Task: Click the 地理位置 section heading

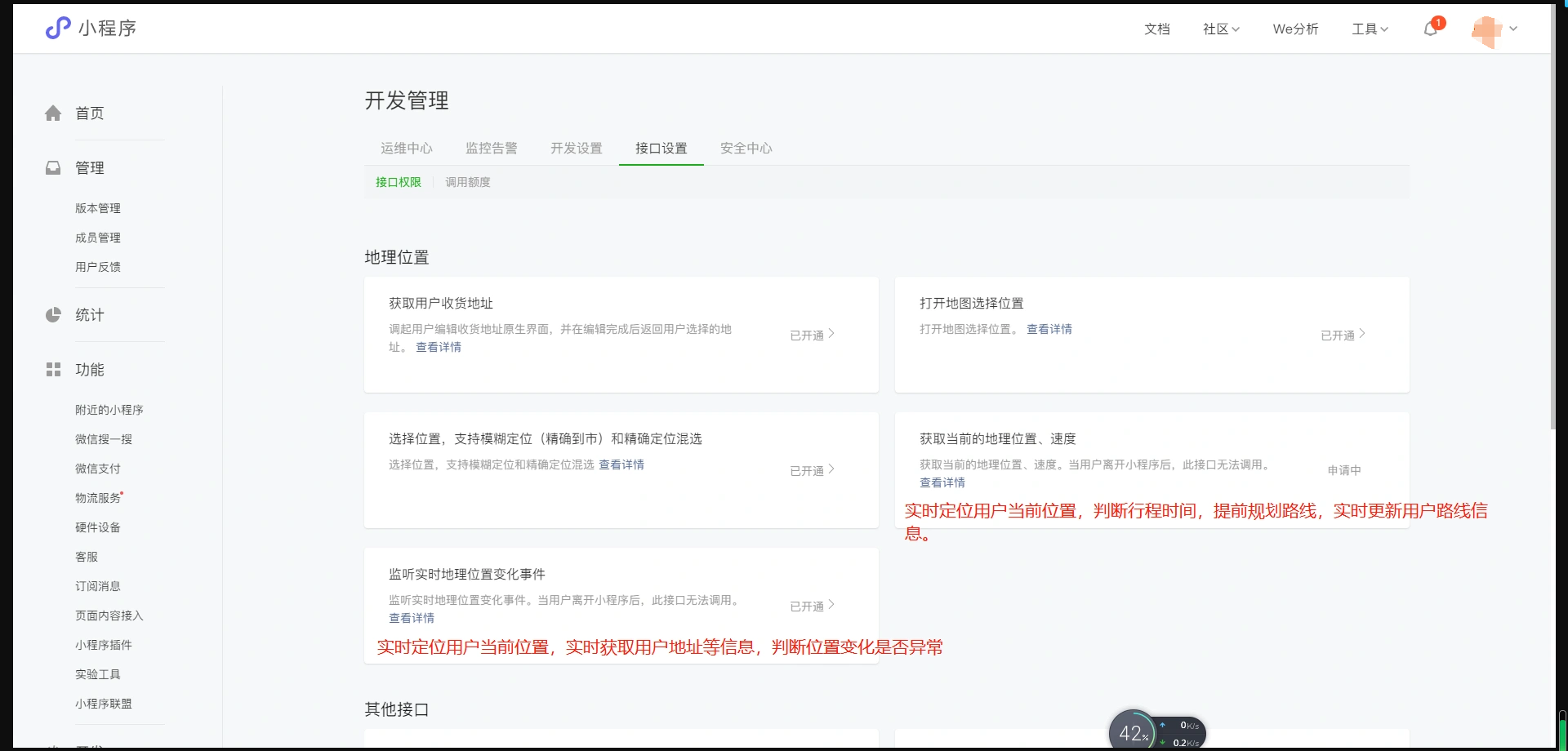Action: pyautogui.click(x=397, y=257)
